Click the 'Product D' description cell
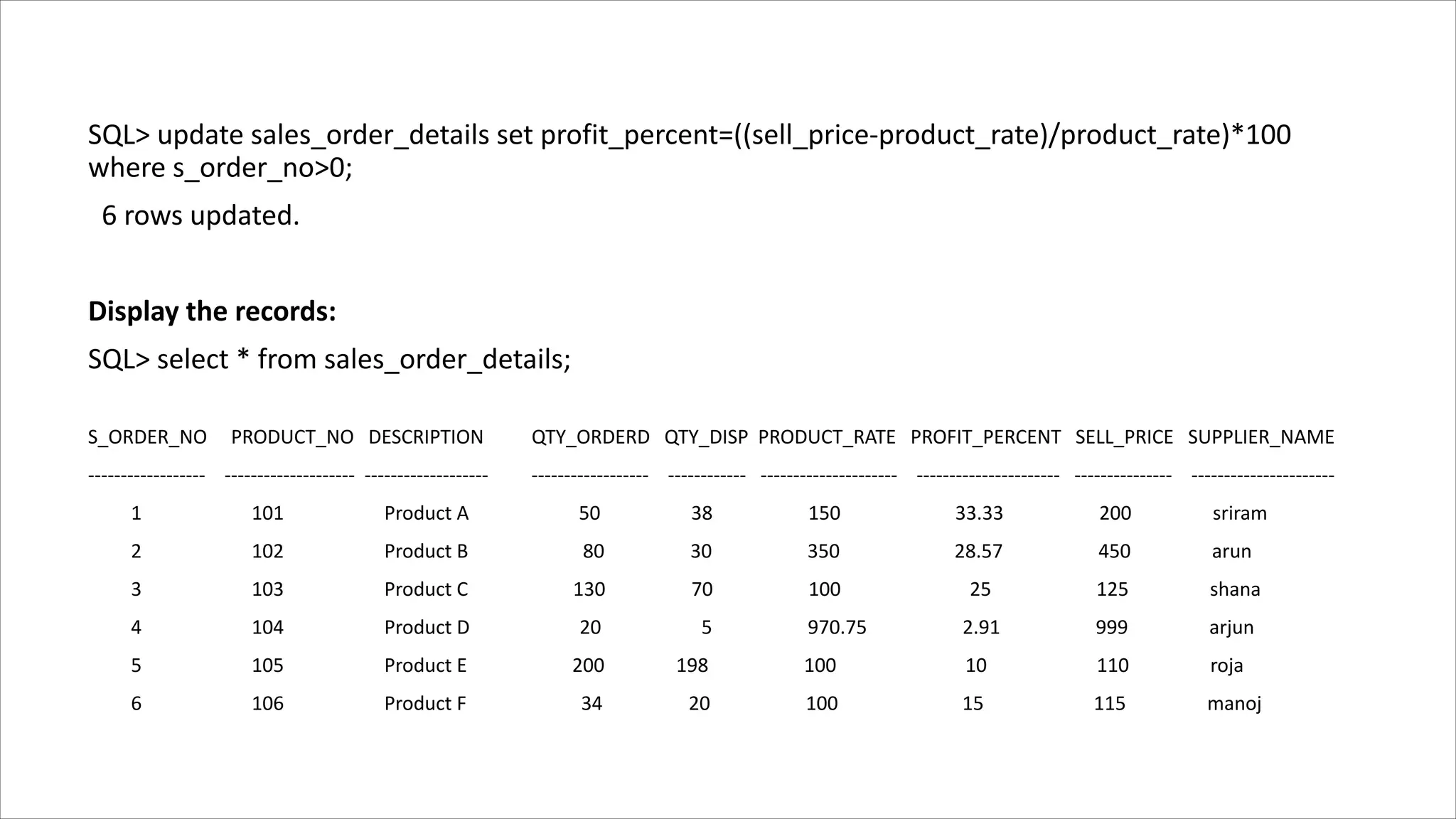This screenshot has width=1456, height=819. pos(427,627)
